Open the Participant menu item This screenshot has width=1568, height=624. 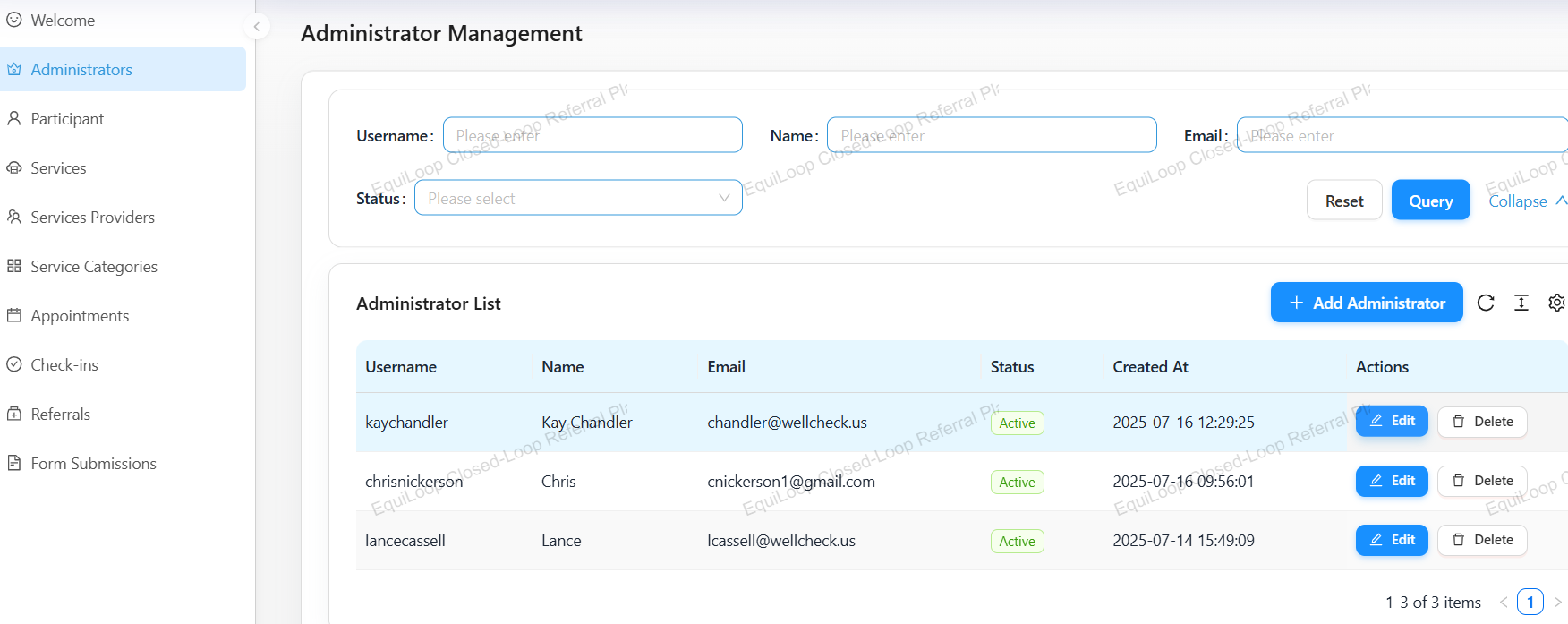[67, 119]
